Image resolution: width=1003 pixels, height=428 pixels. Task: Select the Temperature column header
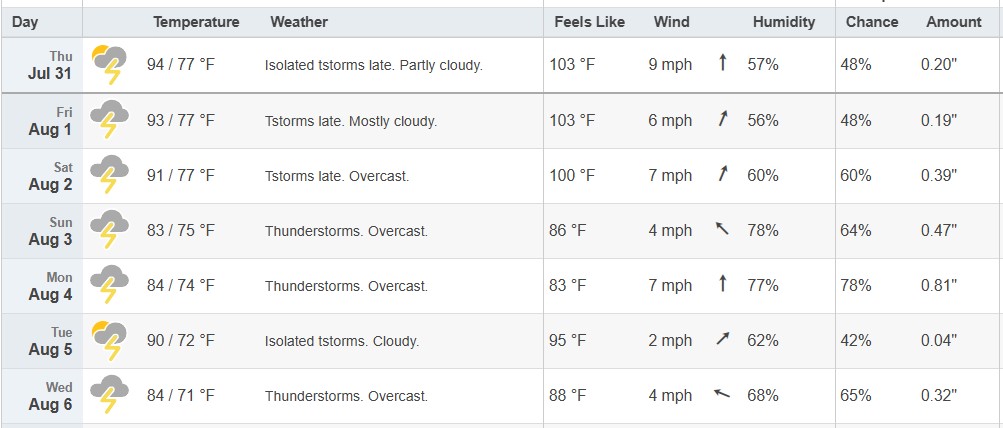click(196, 22)
